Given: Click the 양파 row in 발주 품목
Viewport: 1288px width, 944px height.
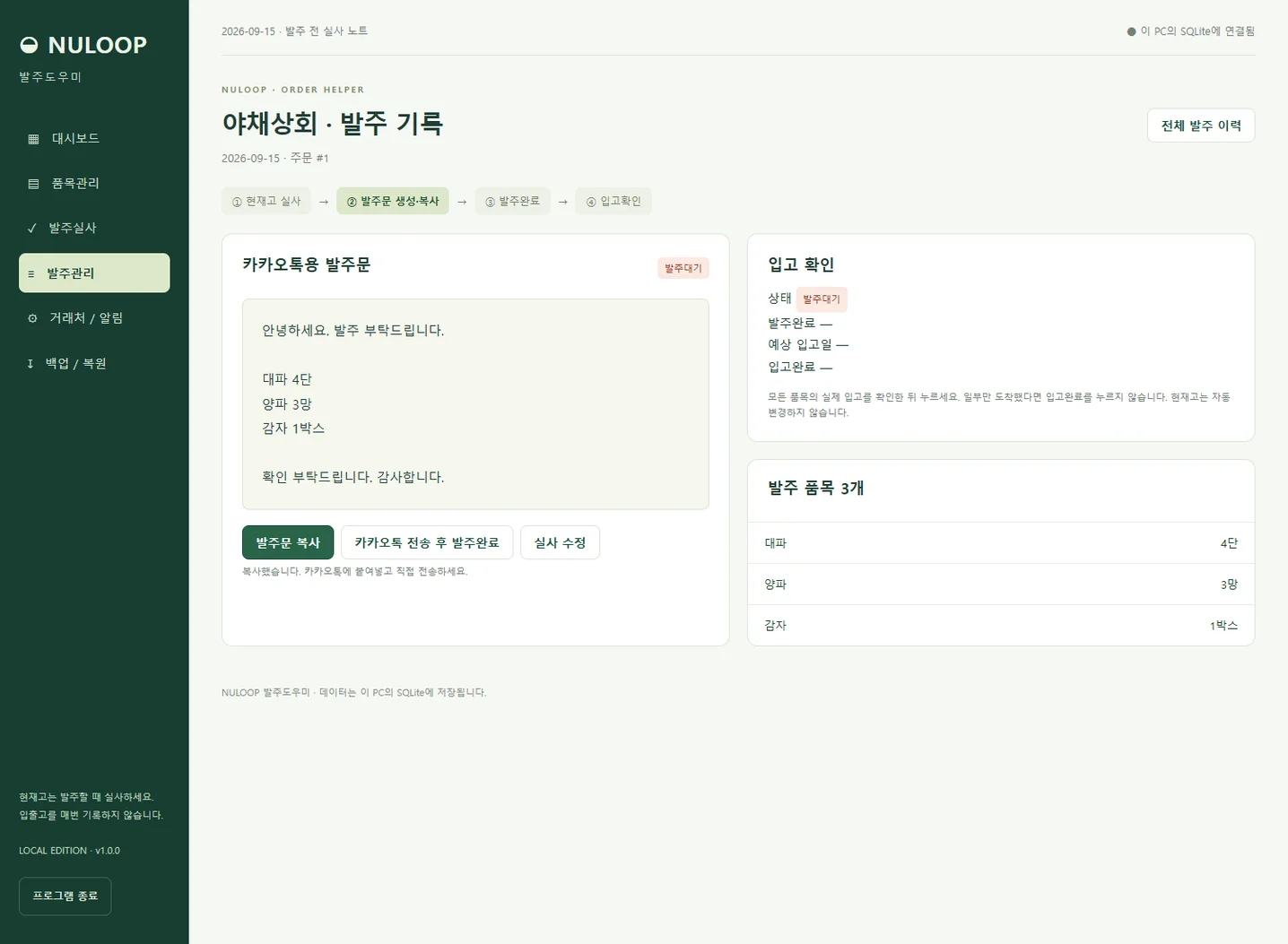Looking at the screenshot, I should point(1001,585).
